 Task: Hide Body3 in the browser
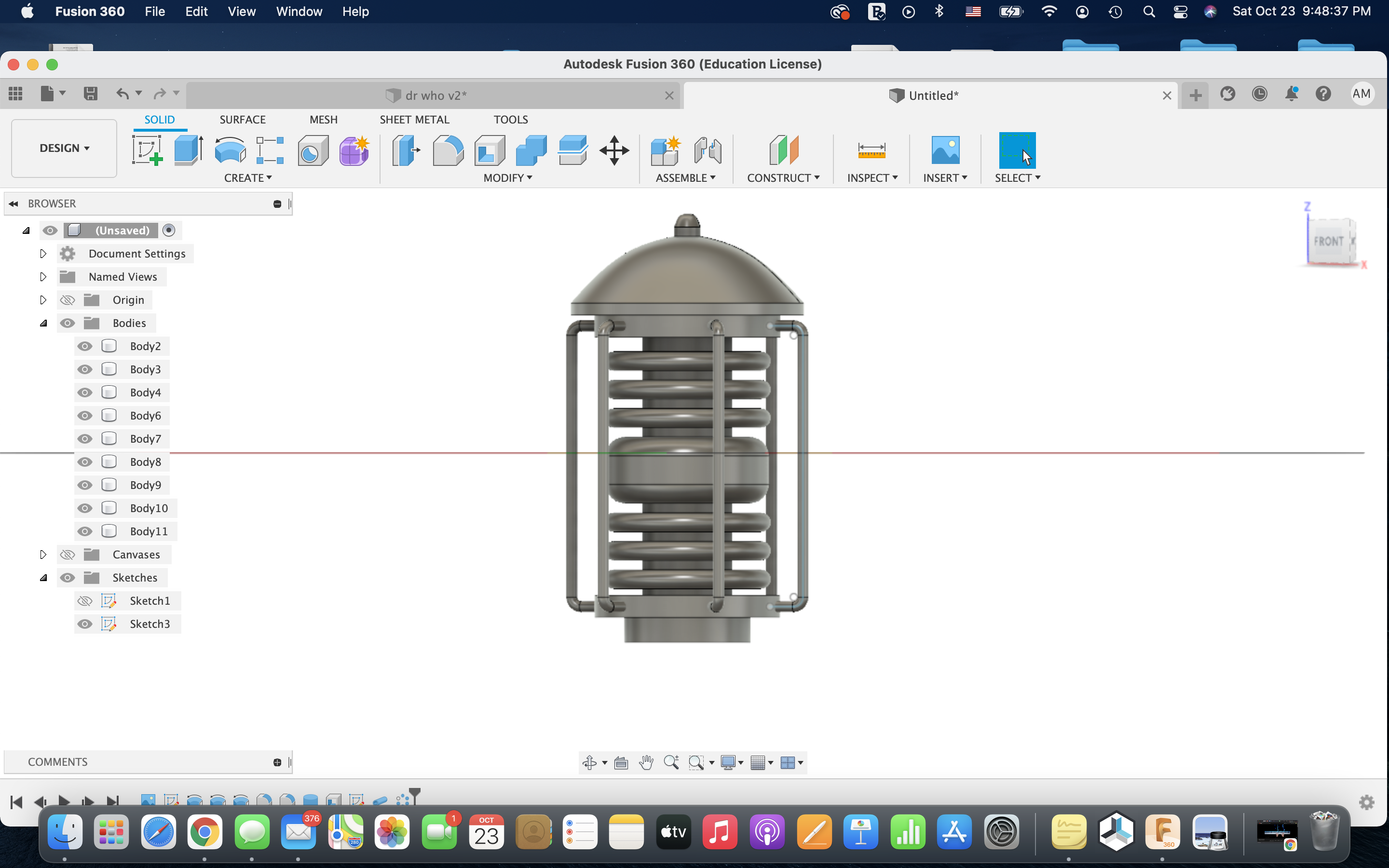tap(85, 369)
